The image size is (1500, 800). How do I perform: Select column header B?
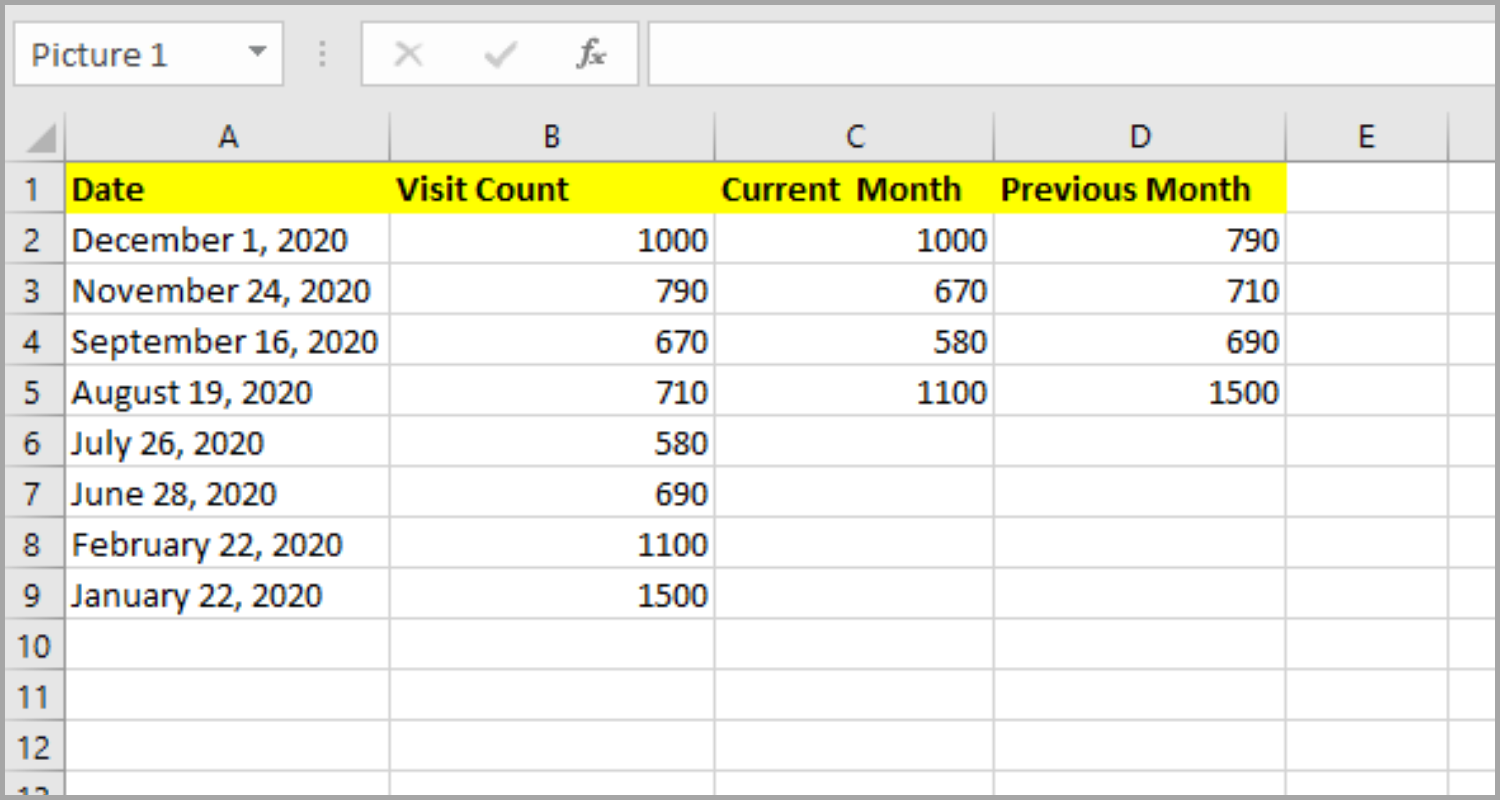551,136
